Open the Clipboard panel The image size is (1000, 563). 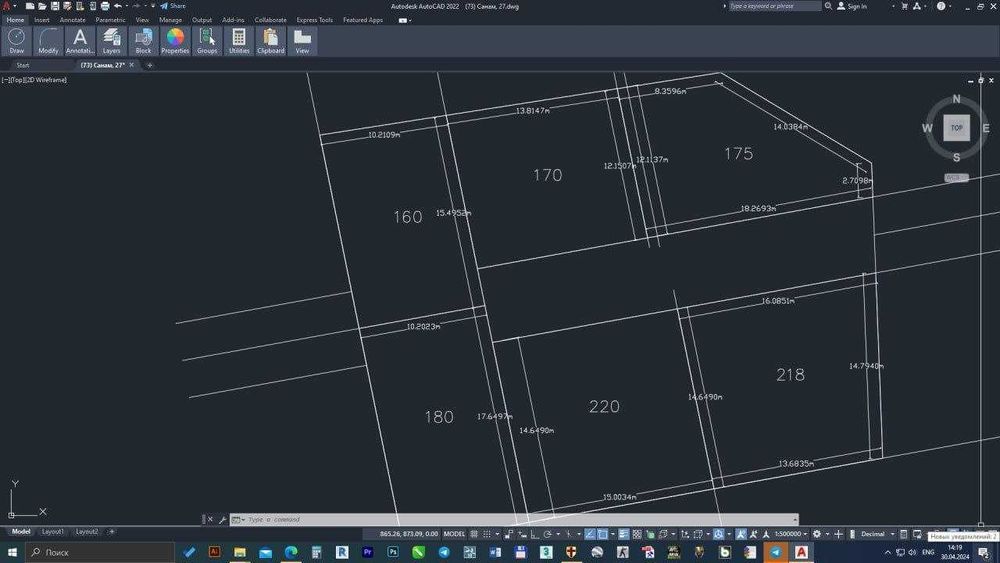271,40
